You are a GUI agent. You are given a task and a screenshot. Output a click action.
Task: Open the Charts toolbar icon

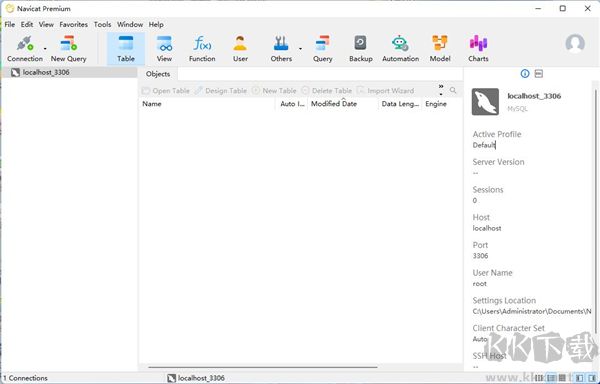pyautogui.click(x=478, y=49)
